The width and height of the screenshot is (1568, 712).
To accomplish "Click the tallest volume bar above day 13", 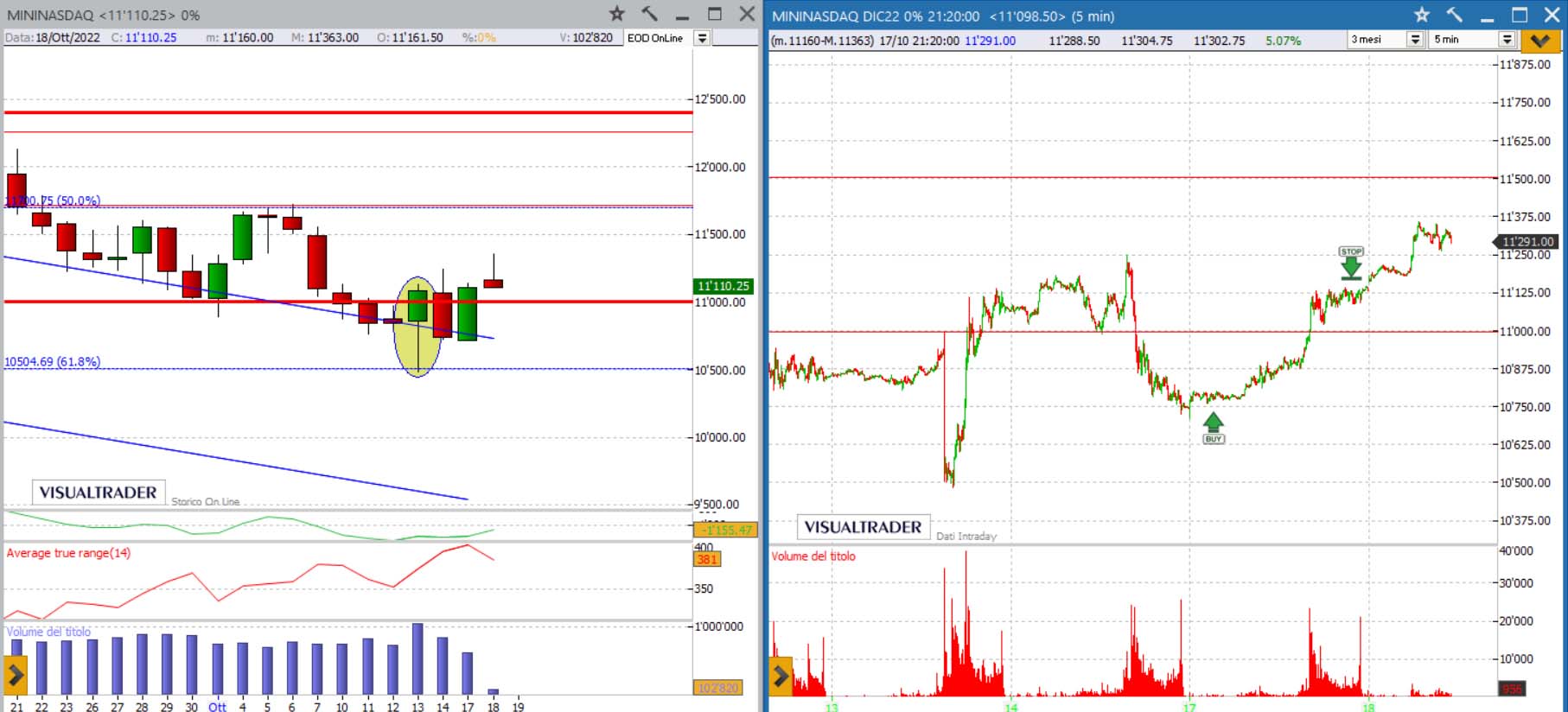I will (x=417, y=658).
